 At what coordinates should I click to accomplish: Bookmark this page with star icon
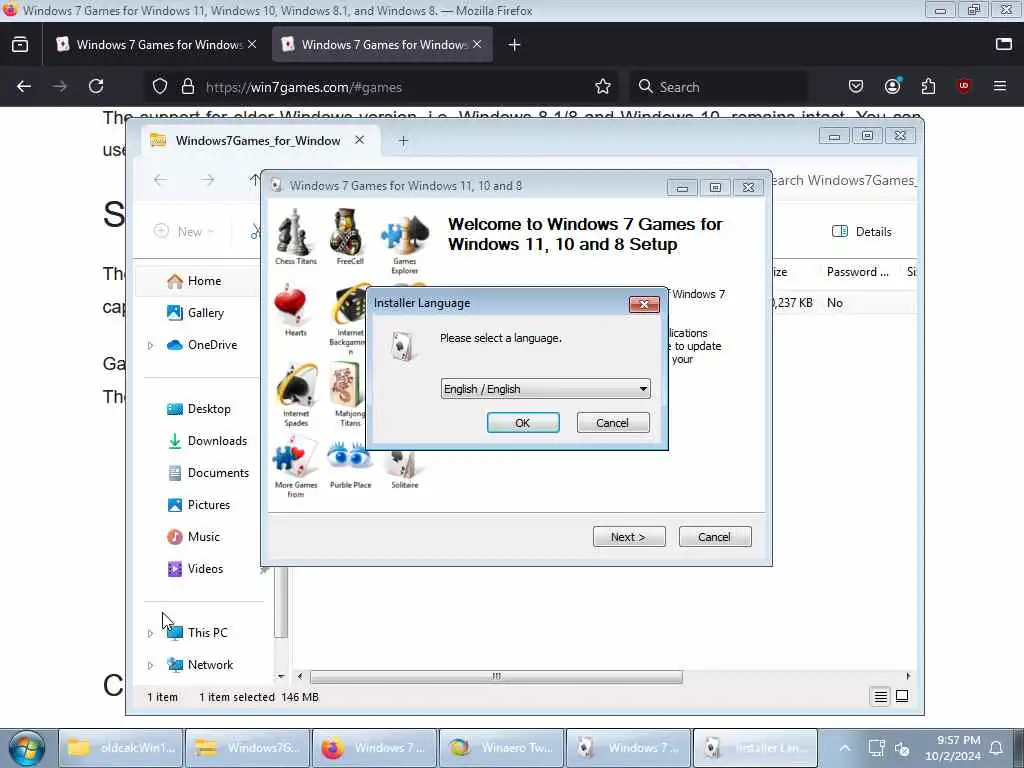click(603, 86)
